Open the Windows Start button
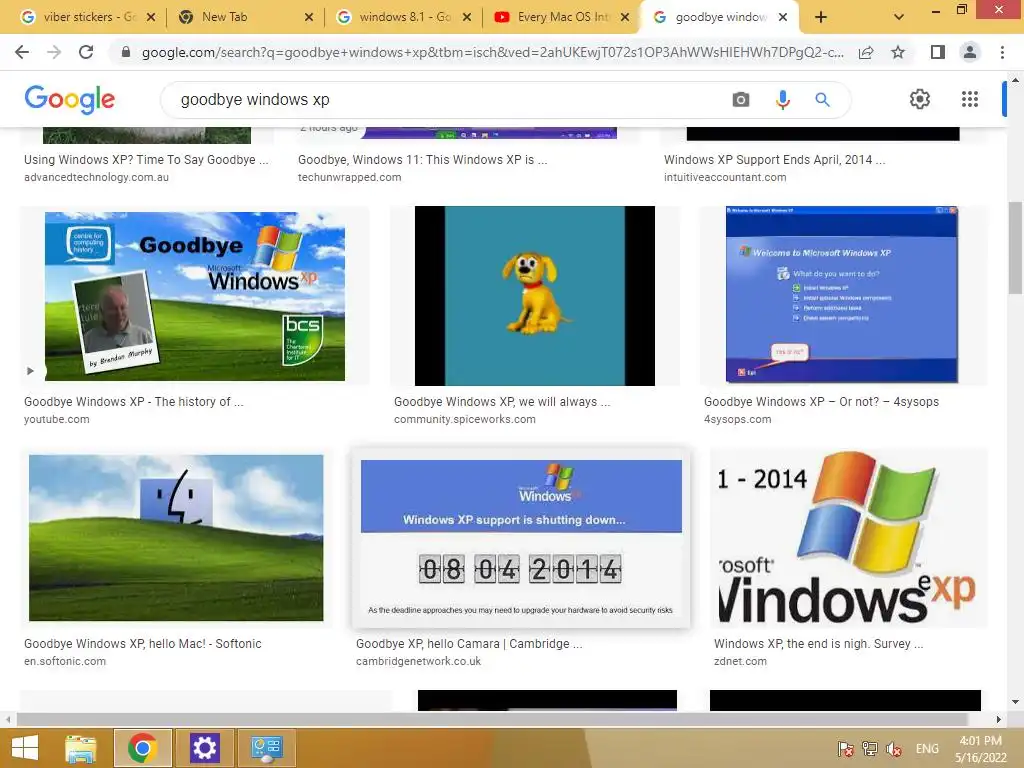 point(24,748)
